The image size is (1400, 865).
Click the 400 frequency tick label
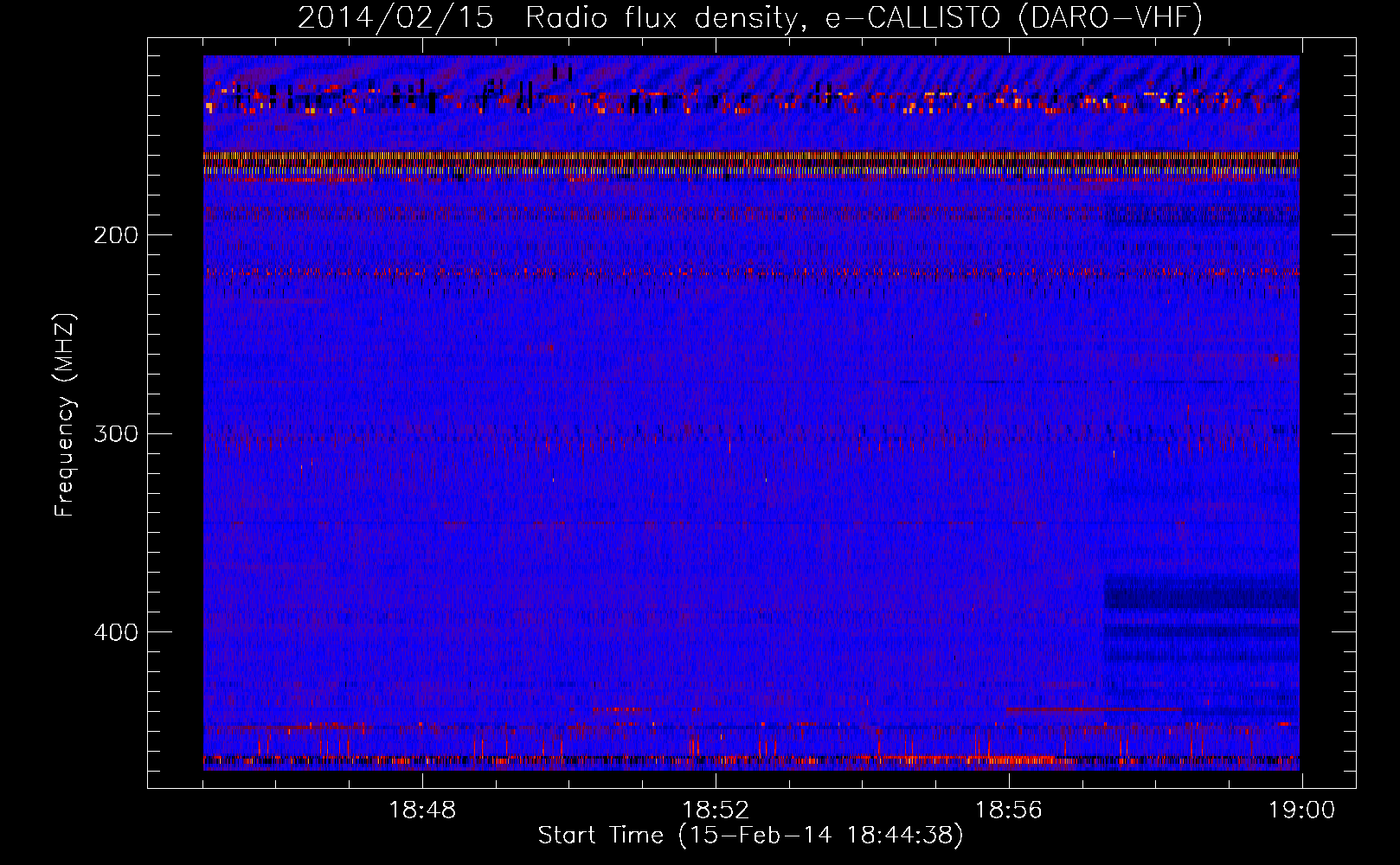[x=116, y=632]
